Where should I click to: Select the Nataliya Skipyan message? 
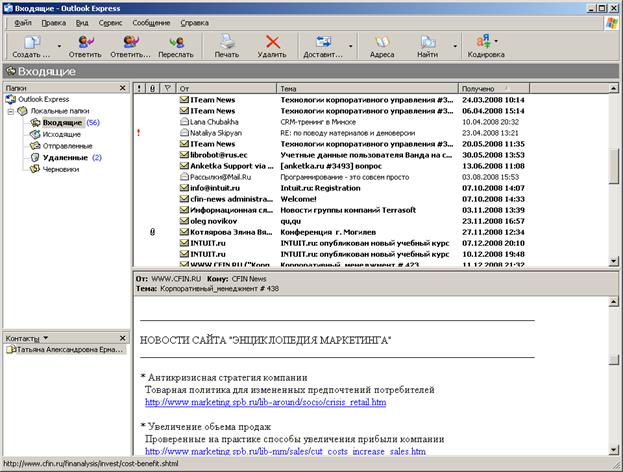(331, 133)
